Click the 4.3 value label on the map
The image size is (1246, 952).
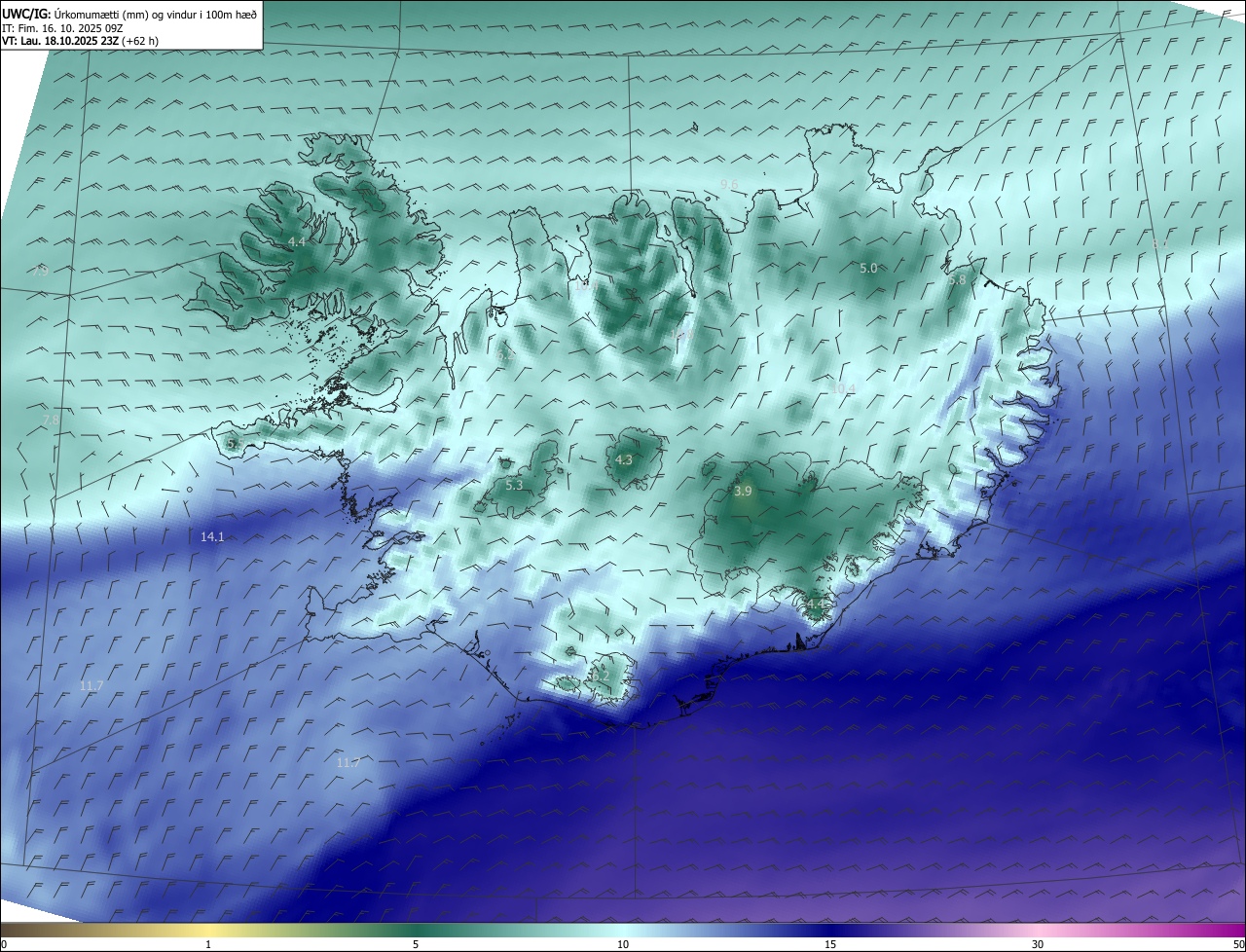(624, 460)
